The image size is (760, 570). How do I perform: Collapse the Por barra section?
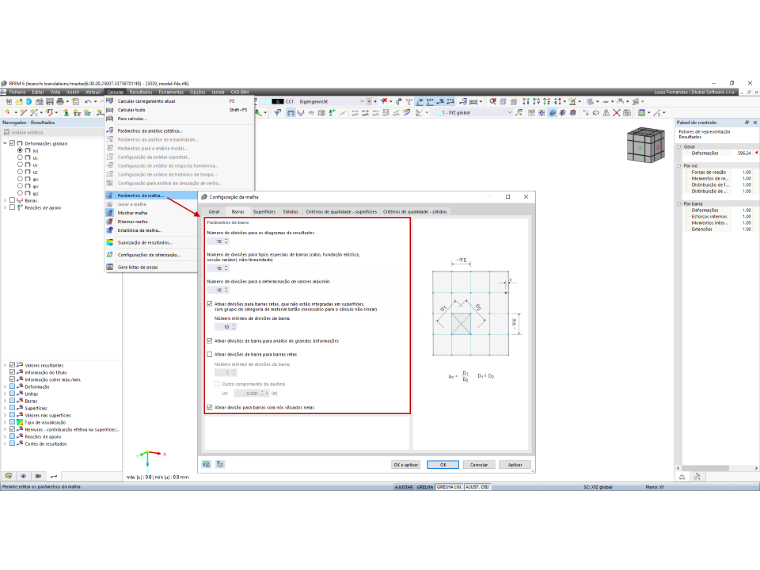click(x=680, y=204)
